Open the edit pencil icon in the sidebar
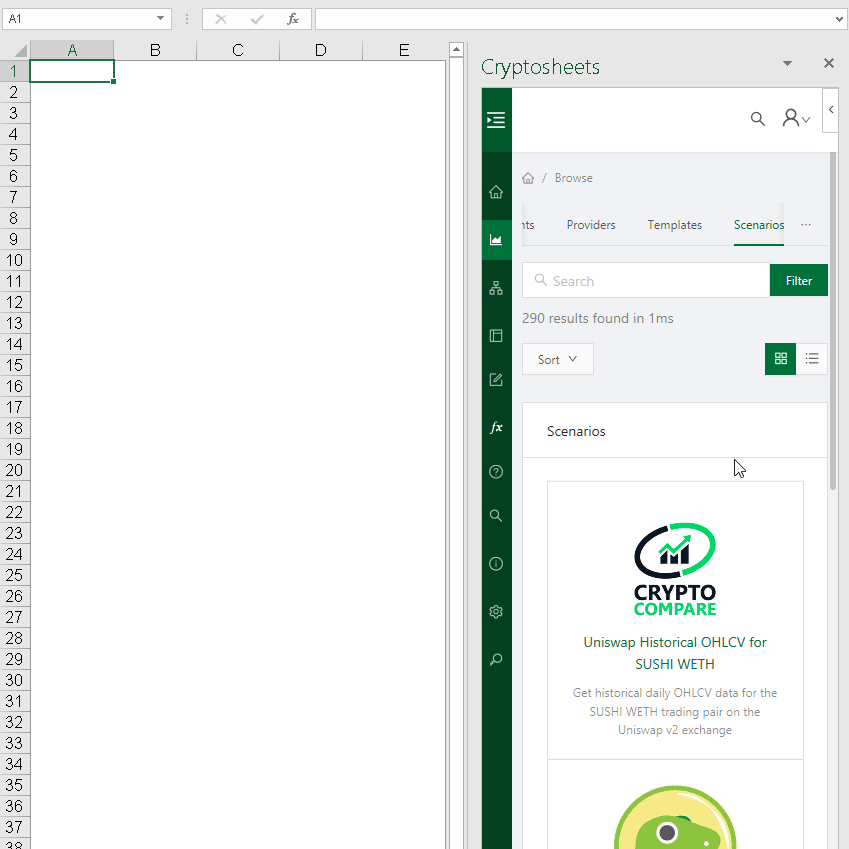 (x=496, y=380)
